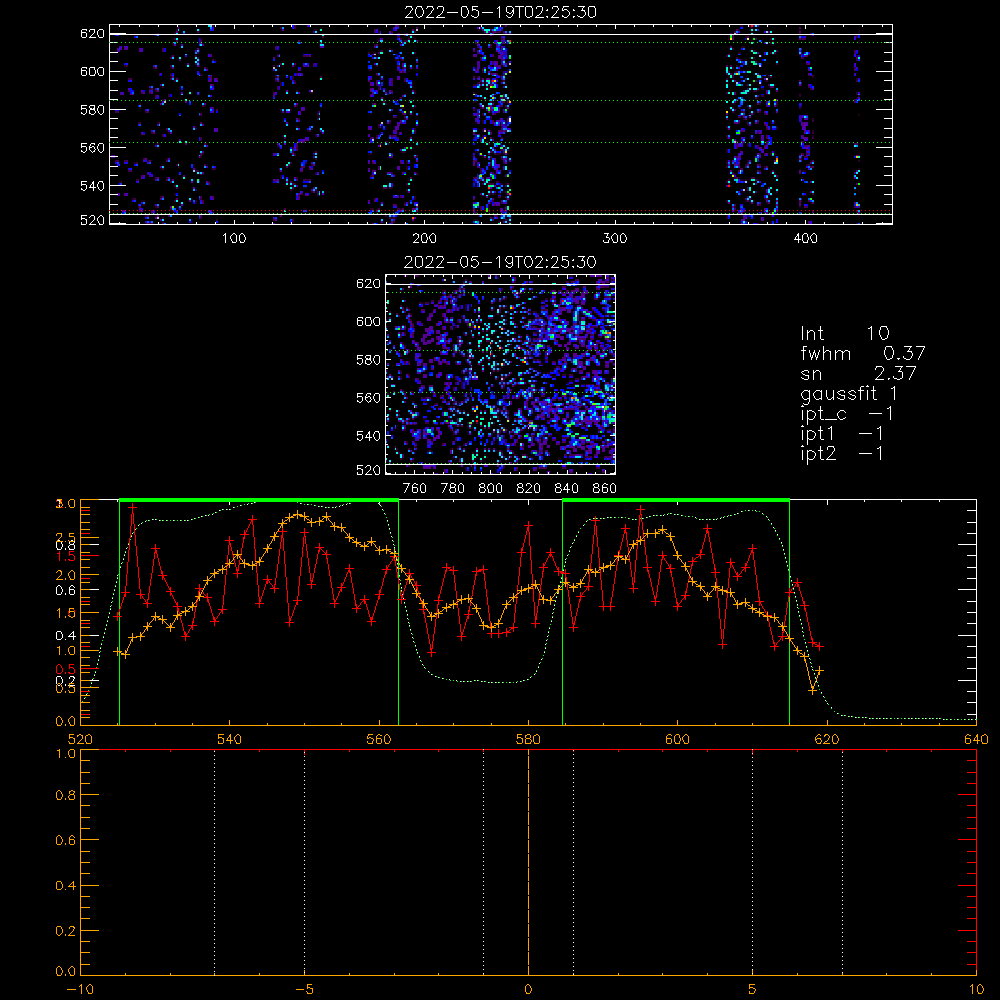Click the '640' tick label on profile plot
Viewport: 1000px width, 1000px height.
click(x=976, y=739)
